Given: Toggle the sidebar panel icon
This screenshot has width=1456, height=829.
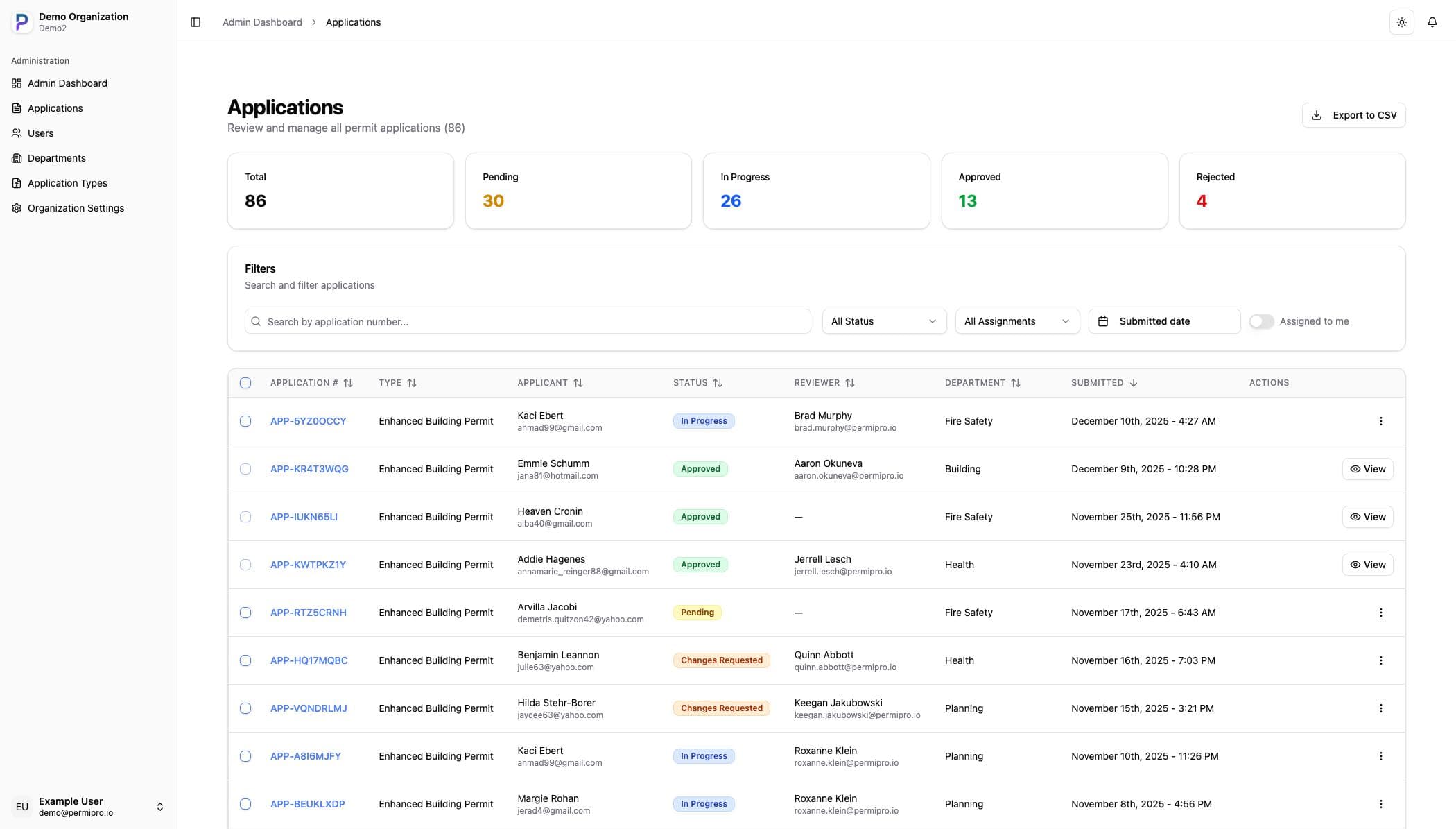Looking at the screenshot, I should click(x=196, y=22).
